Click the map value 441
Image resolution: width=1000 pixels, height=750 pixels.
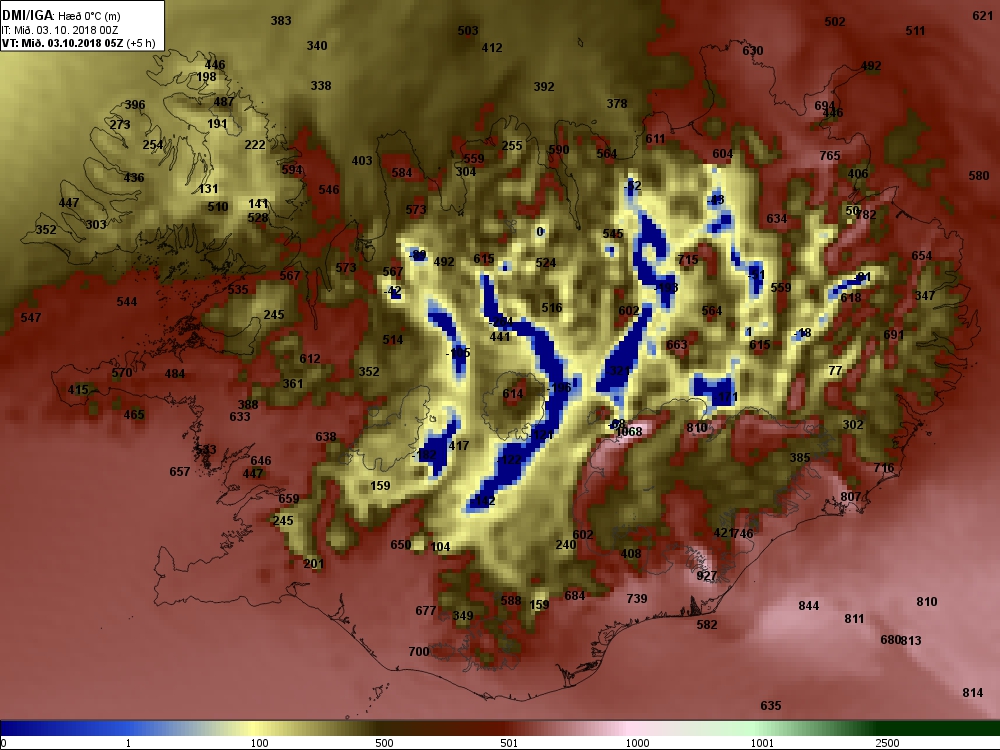[x=500, y=336]
